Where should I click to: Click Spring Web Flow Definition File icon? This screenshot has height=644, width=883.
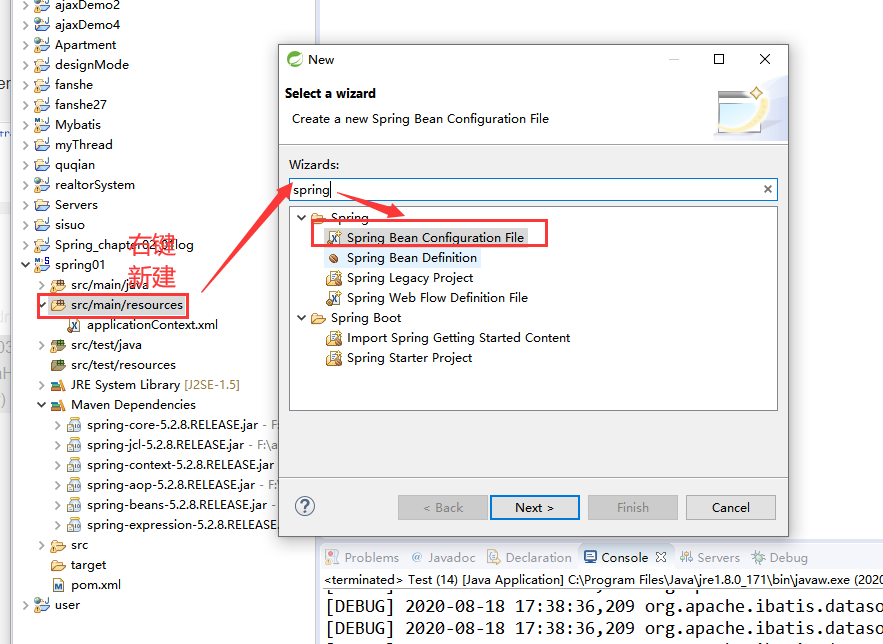[334, 298]
